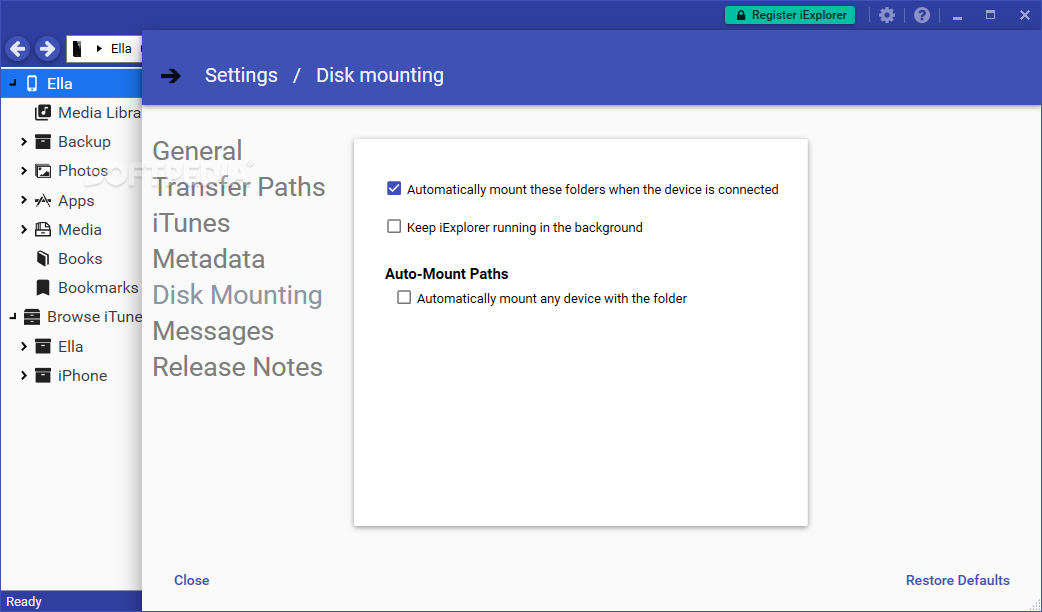The image size is (1042, 612).
Task: Open the Metadata settings section
Action: [x=209, y=258]
